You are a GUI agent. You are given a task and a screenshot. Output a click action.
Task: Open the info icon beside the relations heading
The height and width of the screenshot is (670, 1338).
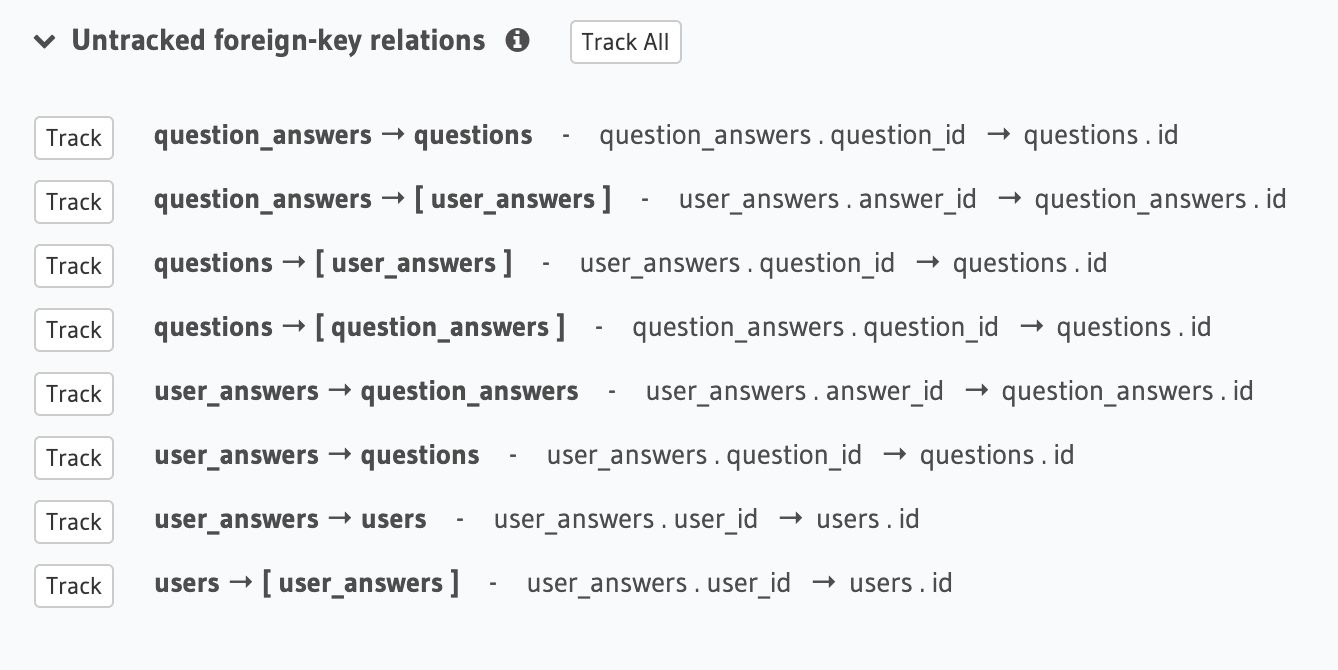click(x=517, y=41)
